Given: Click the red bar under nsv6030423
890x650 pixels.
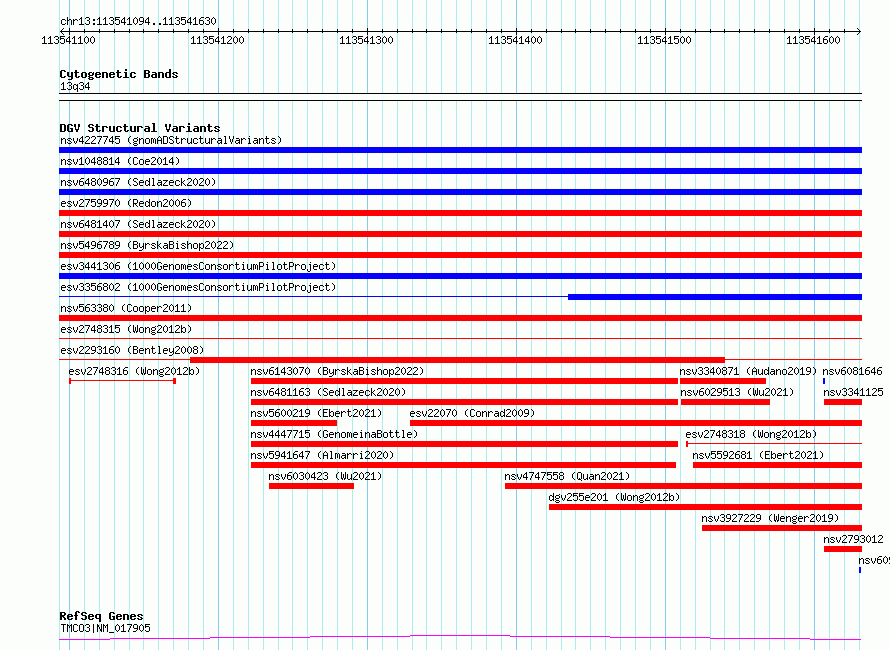Looking at the screenshot, I should [x=312, y=486].
